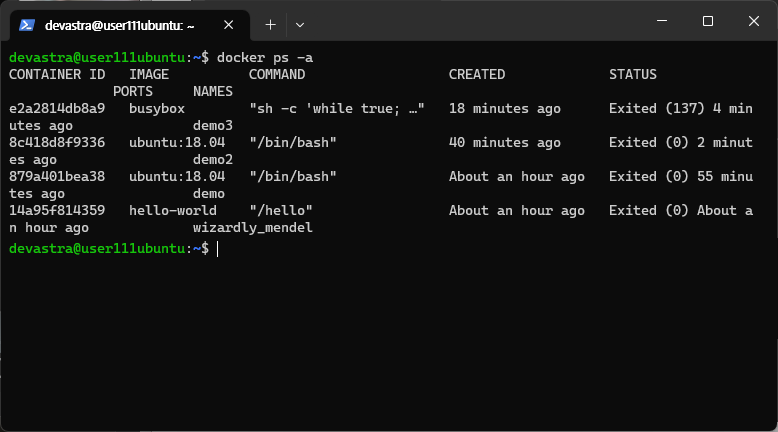Screen dimensions: 778x432
Task: Click the NAMES column header
Action: (x=213, y=91)
